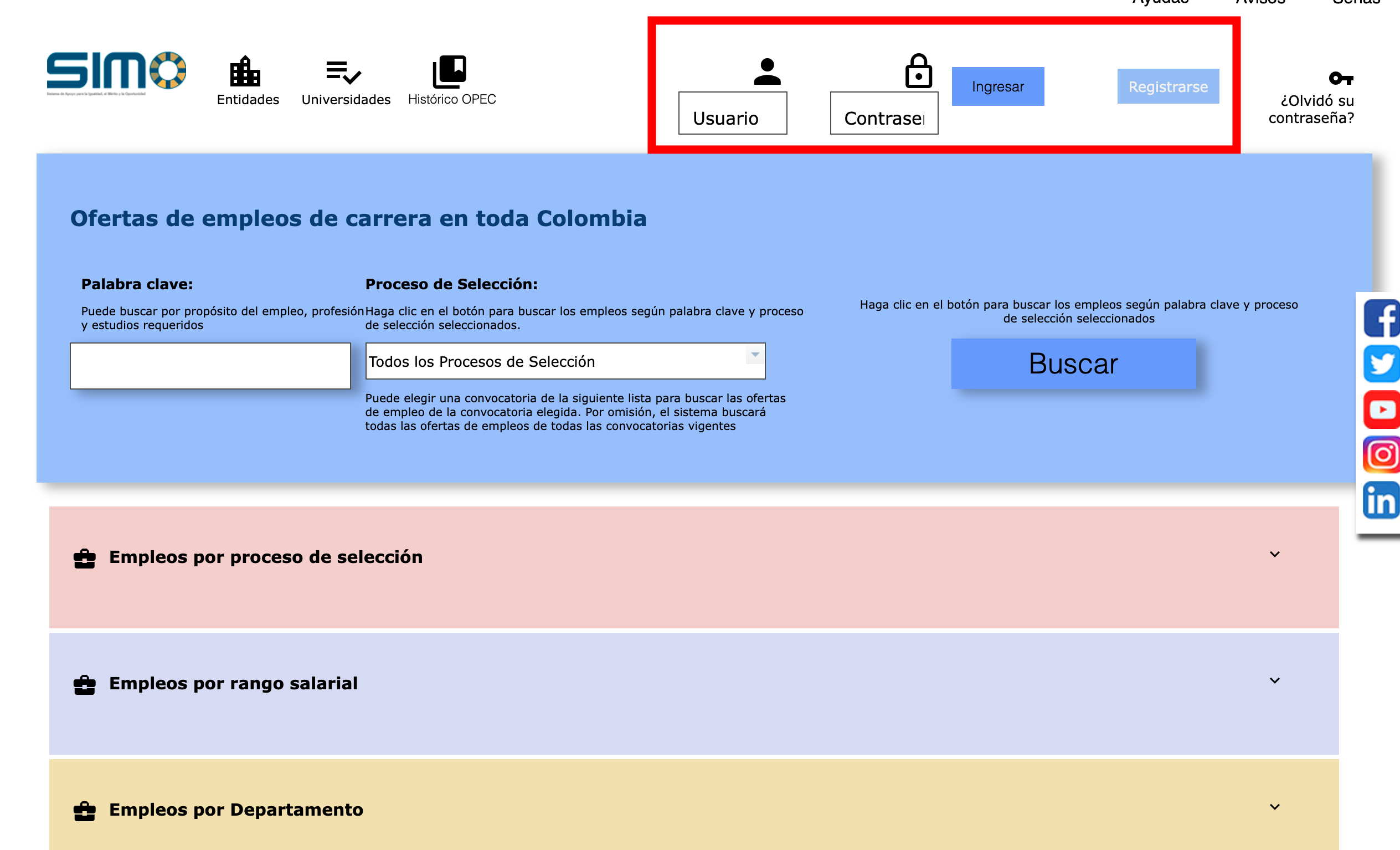
Task: Click the Facebook icon
Action: click(x=1381, y=319)
